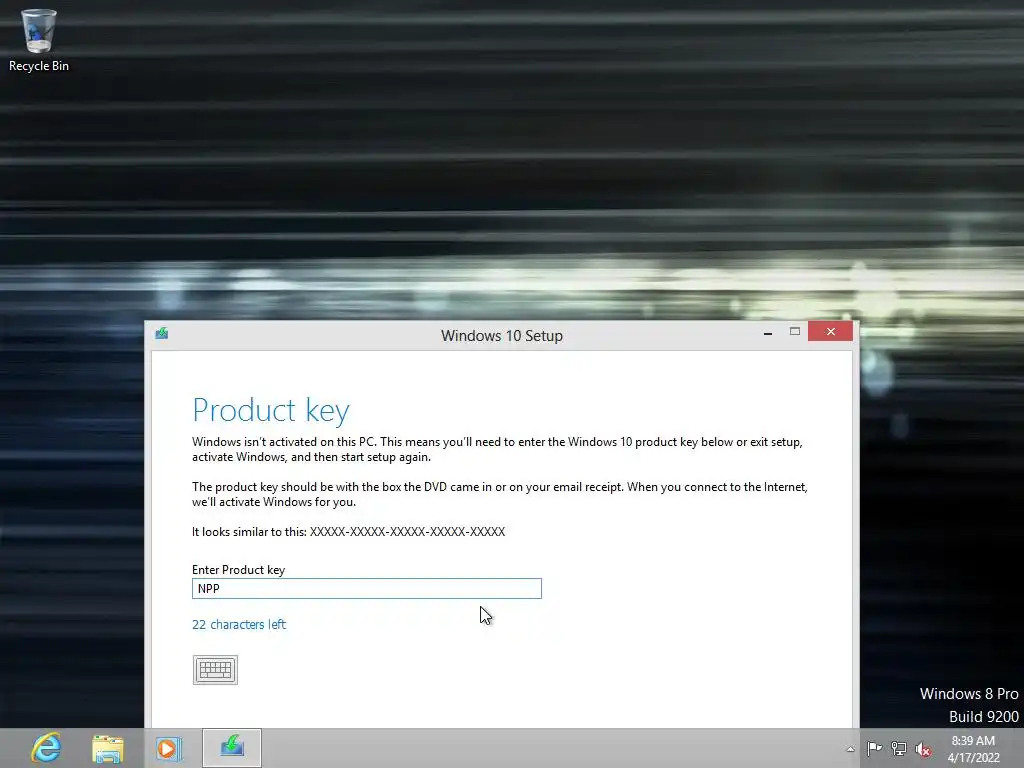This screenshot has width=1024, height=768.
Task: Click the 'Product key' heading
Action: (271, 411)
